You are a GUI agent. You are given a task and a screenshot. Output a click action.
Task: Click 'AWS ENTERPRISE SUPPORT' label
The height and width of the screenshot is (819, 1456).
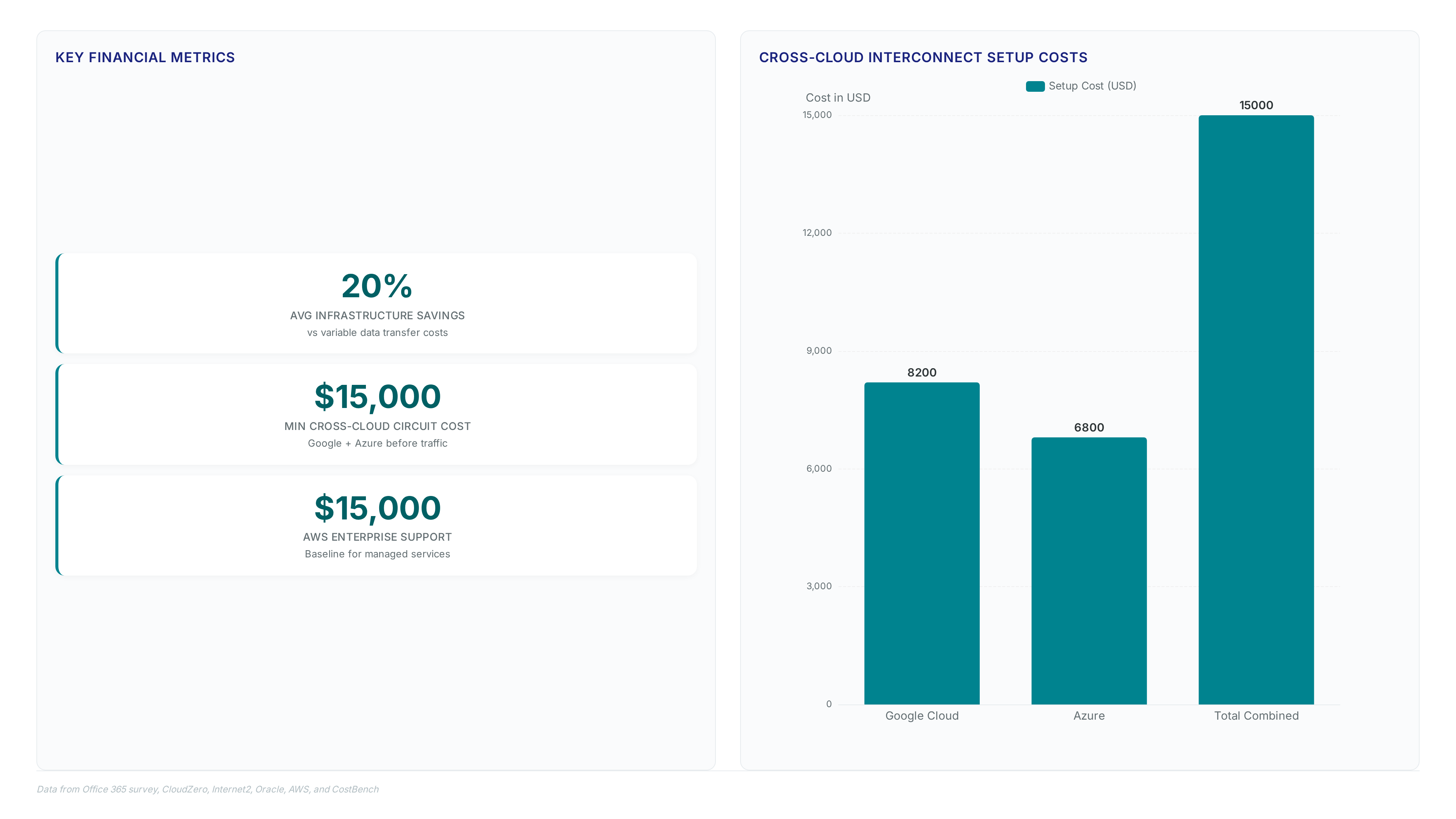(377, 537)
